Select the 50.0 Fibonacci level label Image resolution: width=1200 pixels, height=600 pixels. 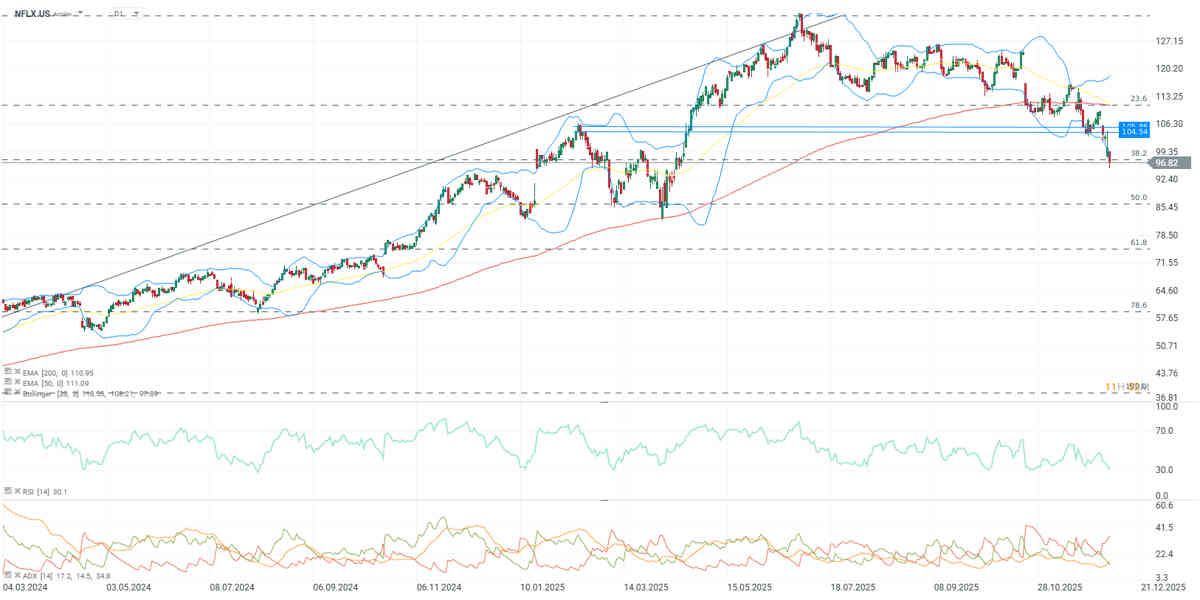[x=1137, y=197]
